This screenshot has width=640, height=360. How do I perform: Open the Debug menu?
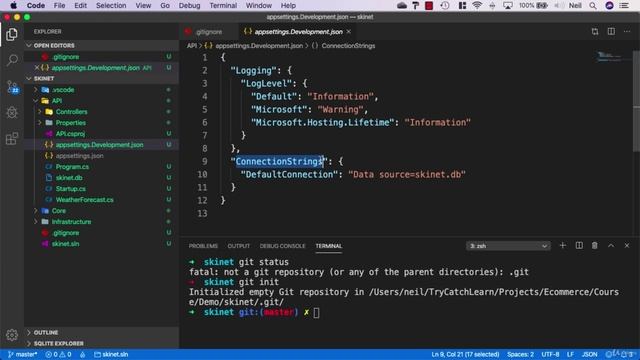189,5
